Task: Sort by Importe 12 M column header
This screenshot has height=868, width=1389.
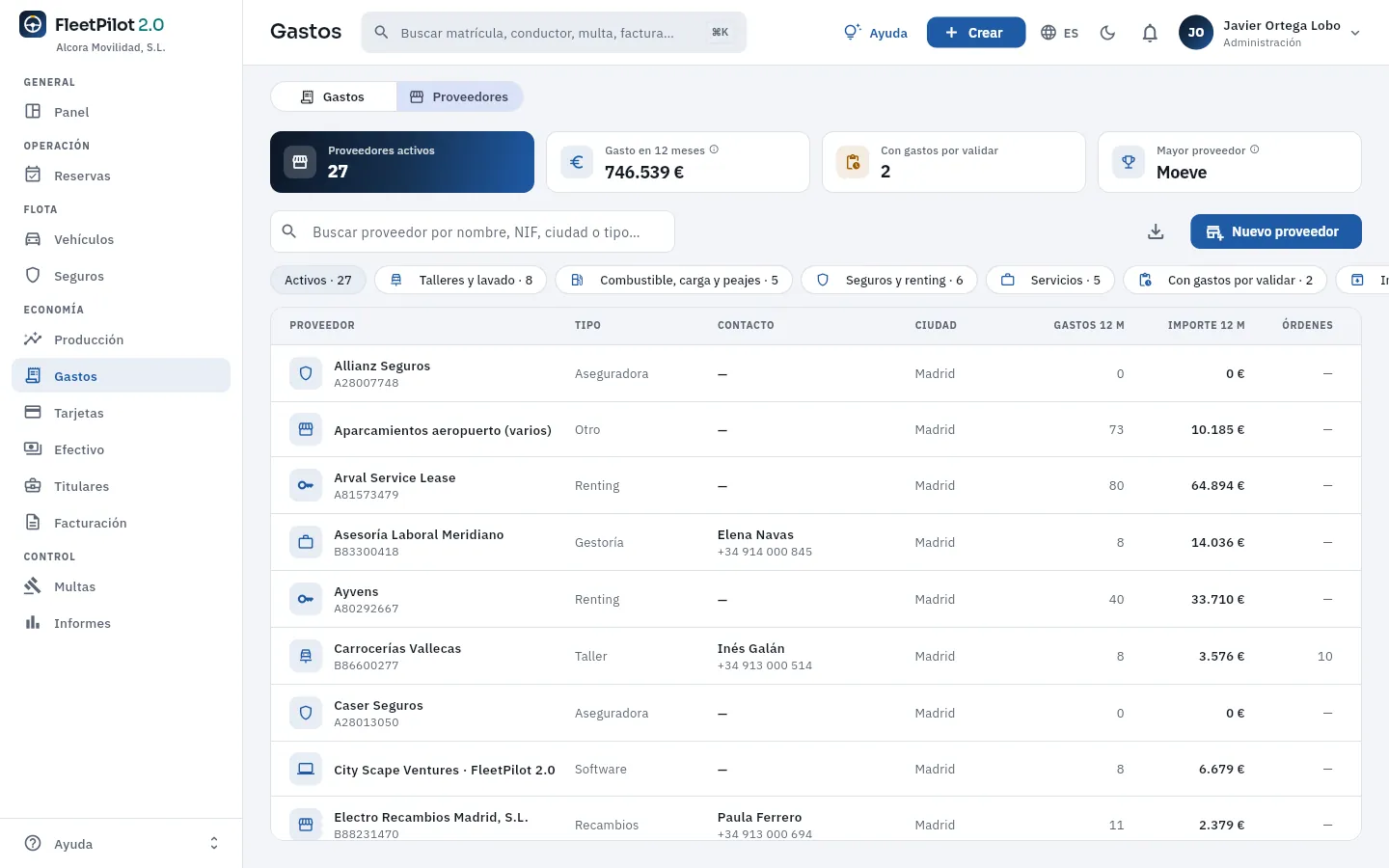Action: point(1206,325)
